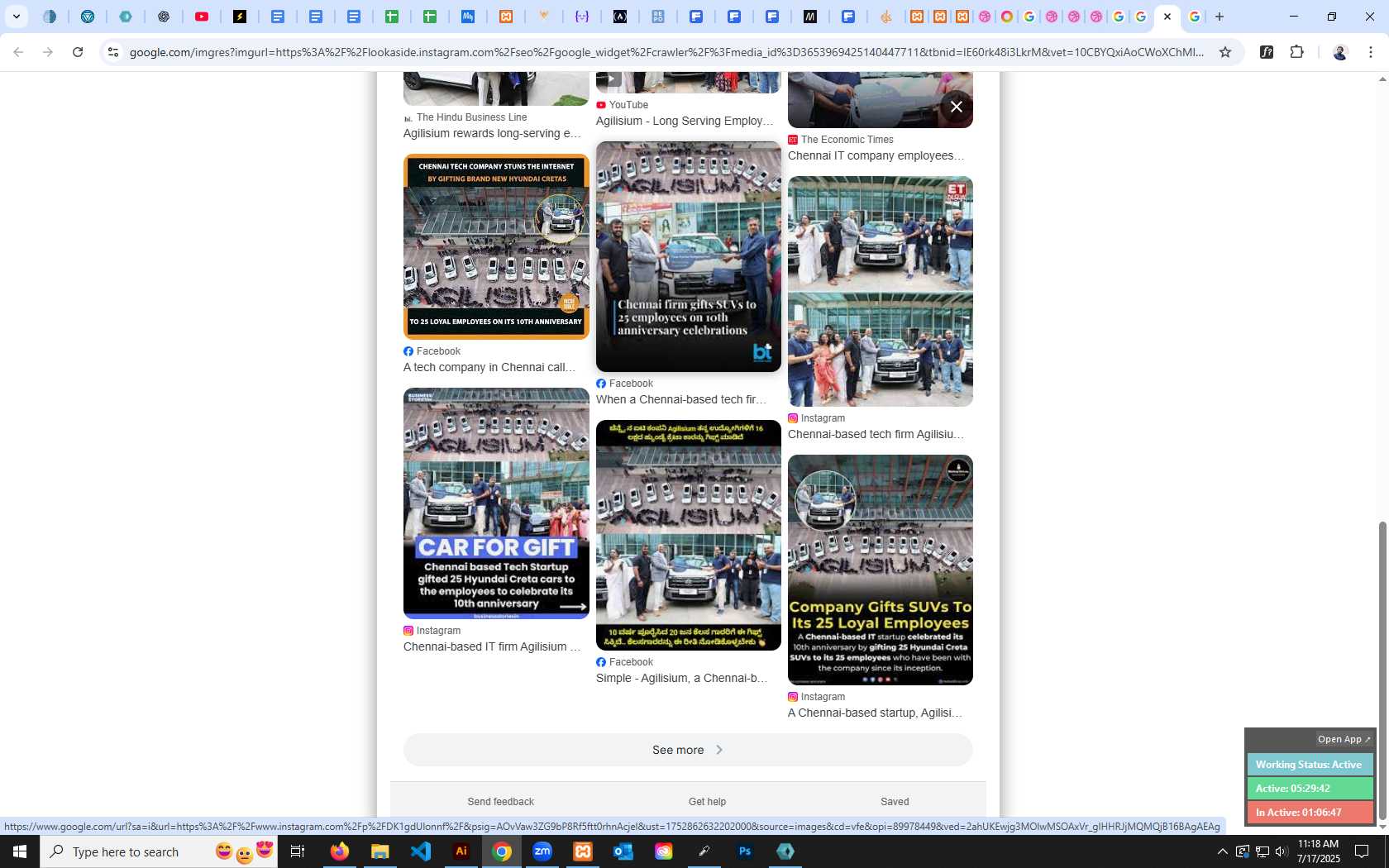
Task: Click the address bar URL field
Action: tap(666, 52)
